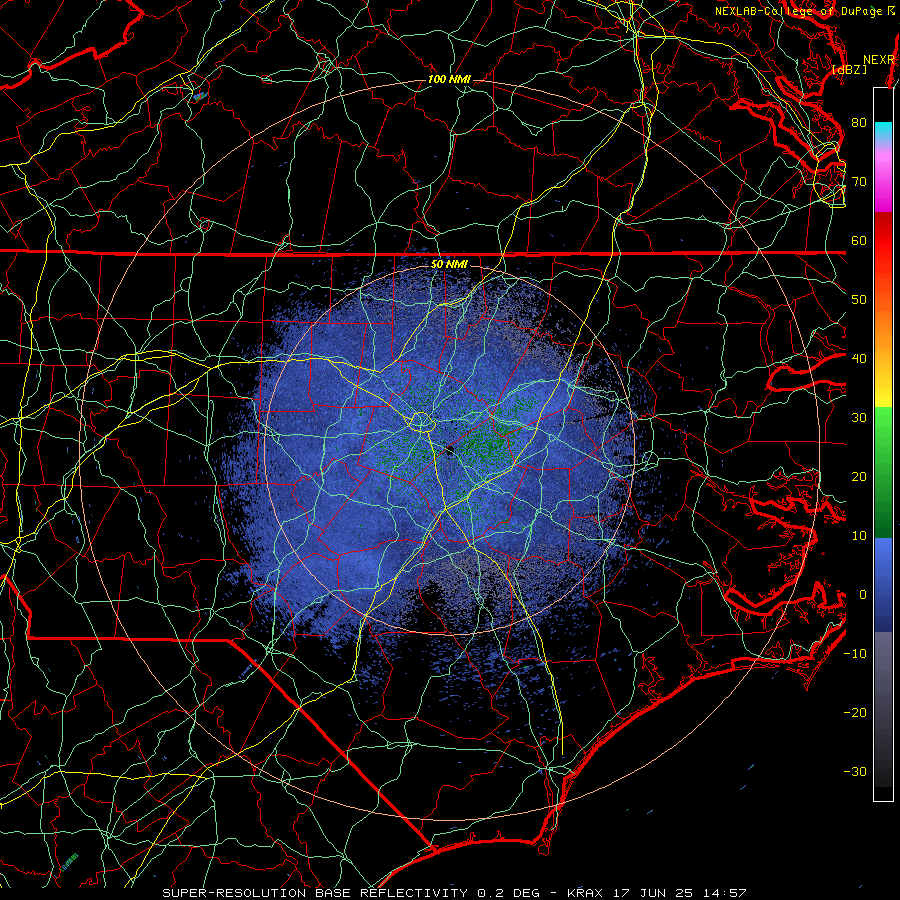900x900 pixels.
Task: Click the 40 value on the dBZ scale
Action: tap(859, 359)
